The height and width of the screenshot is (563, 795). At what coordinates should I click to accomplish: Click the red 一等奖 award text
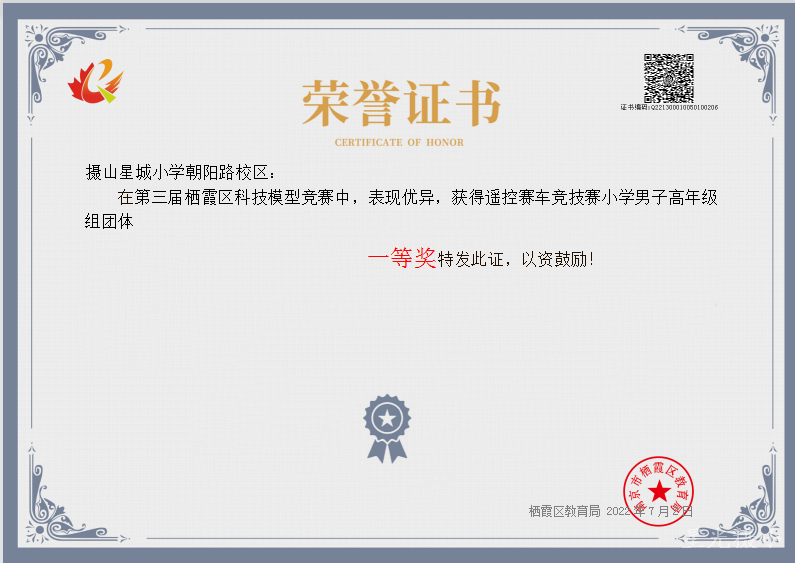[x=402, y=258]
